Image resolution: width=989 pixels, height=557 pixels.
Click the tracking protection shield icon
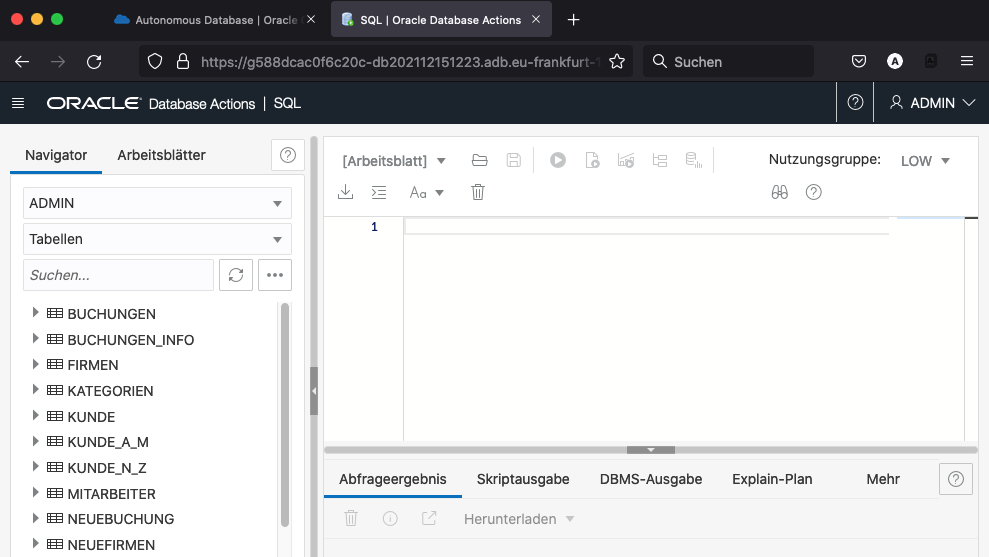[x=155, y=61]
